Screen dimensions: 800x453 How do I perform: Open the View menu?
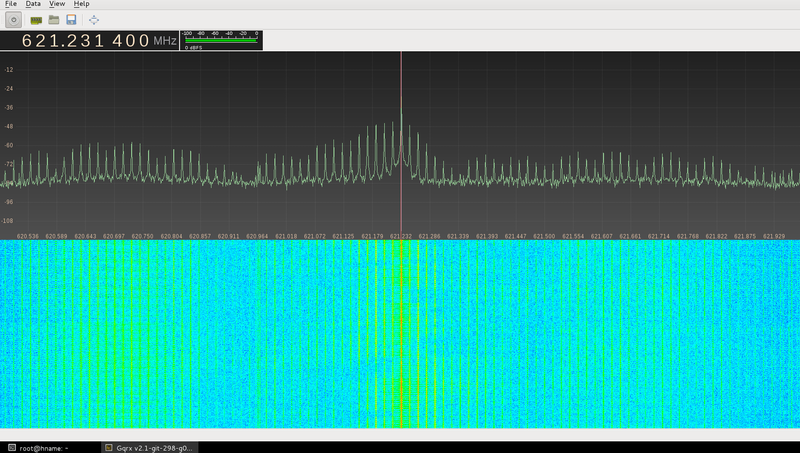coord(57,4)
